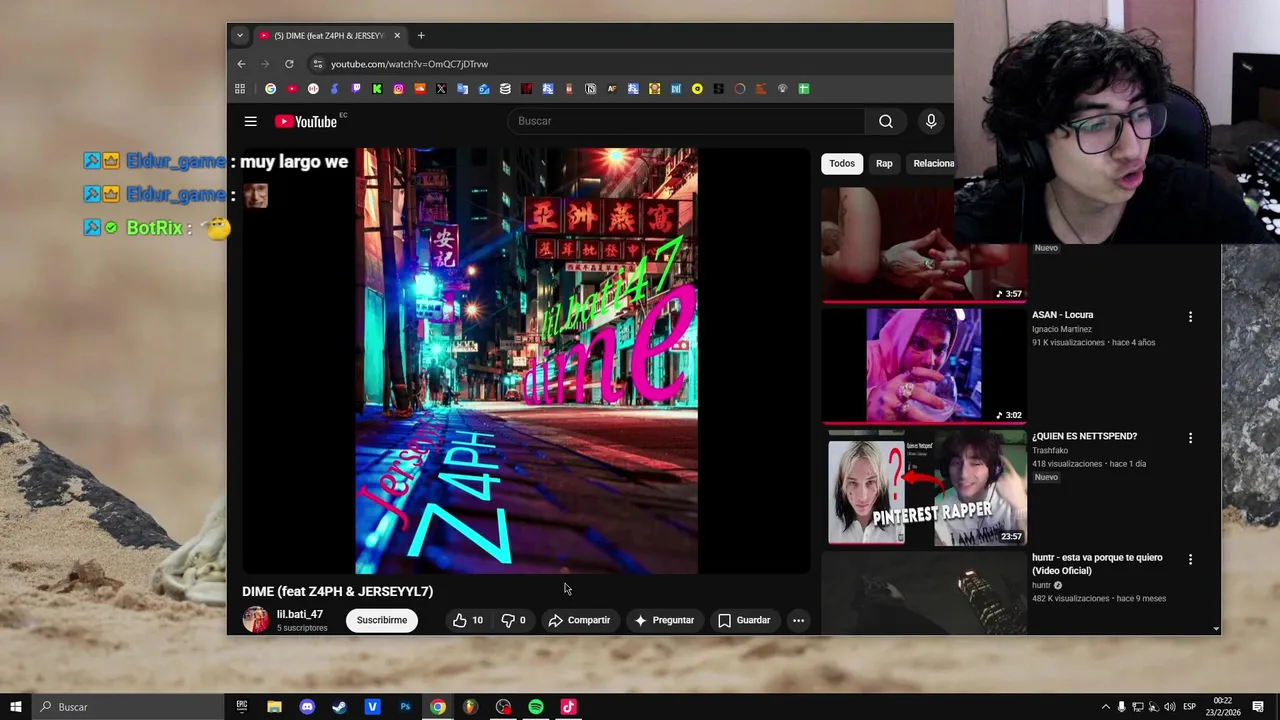Click the Preguntar button

tap(664, 620)
